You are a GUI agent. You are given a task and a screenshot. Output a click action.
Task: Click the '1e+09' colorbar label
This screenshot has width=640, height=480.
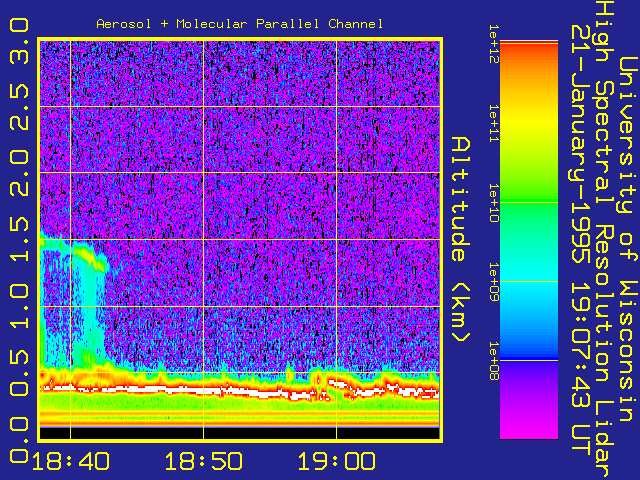click(494, 282)
